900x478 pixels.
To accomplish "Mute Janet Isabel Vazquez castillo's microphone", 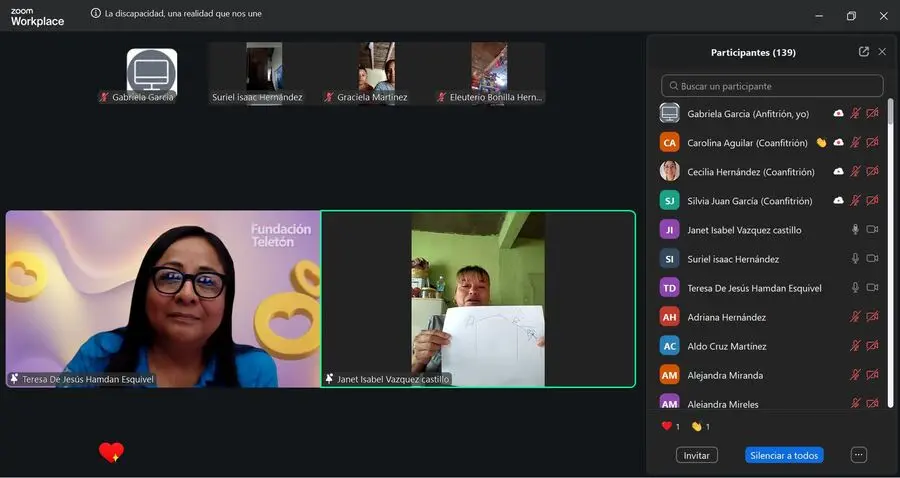I will [855, 230].
